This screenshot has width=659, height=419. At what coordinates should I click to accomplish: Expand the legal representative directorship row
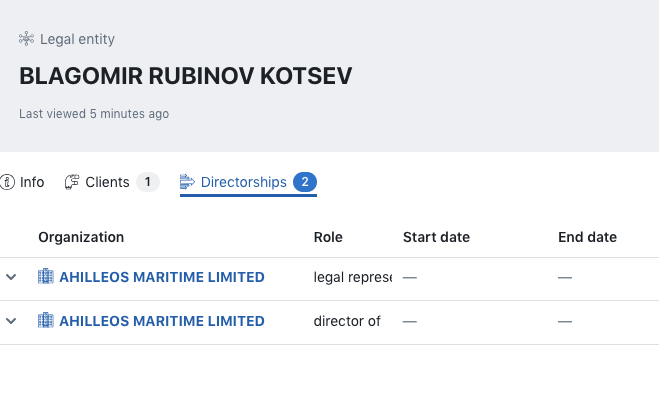coord(12,277)
